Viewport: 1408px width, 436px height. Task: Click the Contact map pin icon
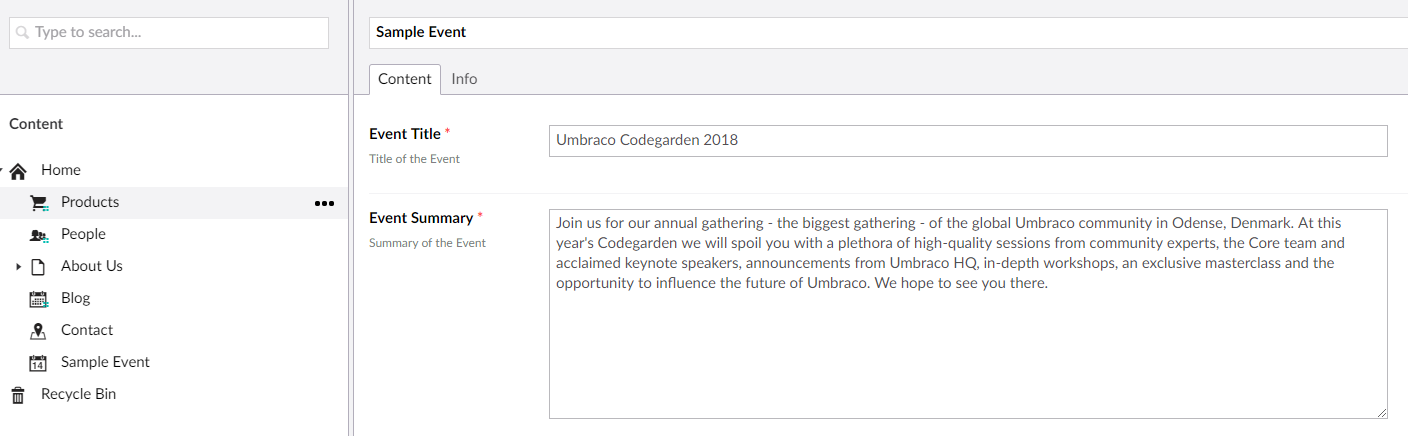point(38,331)
